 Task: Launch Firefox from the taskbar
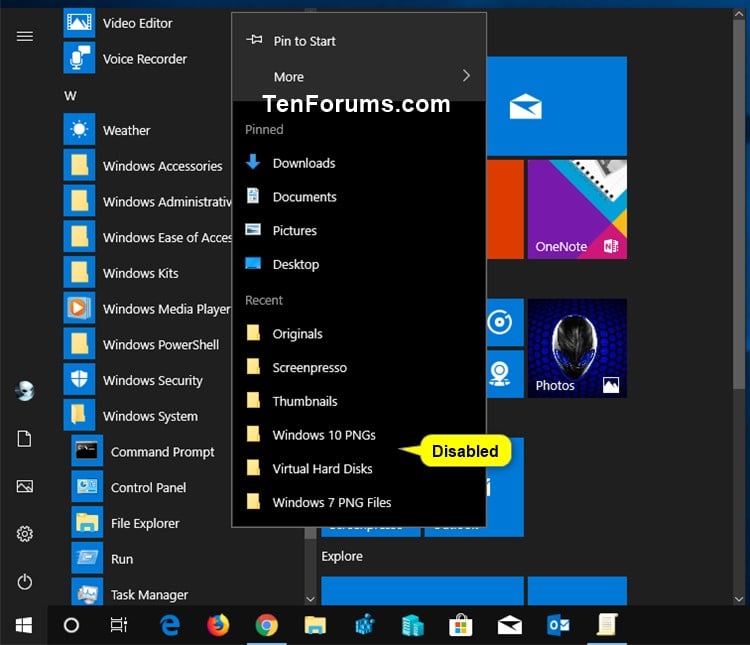tap(218, 625)
